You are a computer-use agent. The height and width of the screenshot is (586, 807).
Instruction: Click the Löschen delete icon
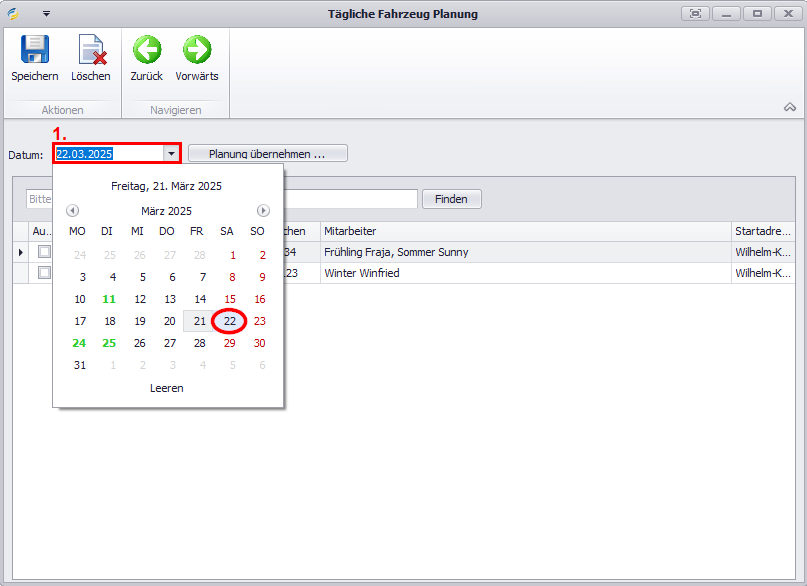point(91,51)
